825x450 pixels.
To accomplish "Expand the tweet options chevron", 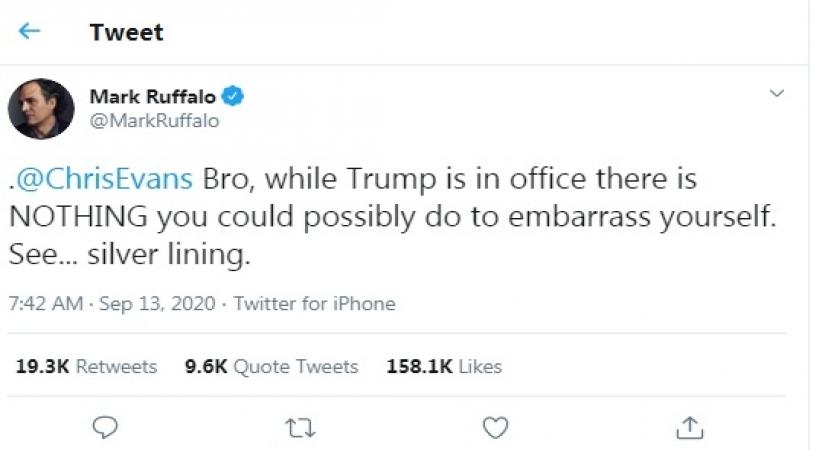I will pos(777,93).
